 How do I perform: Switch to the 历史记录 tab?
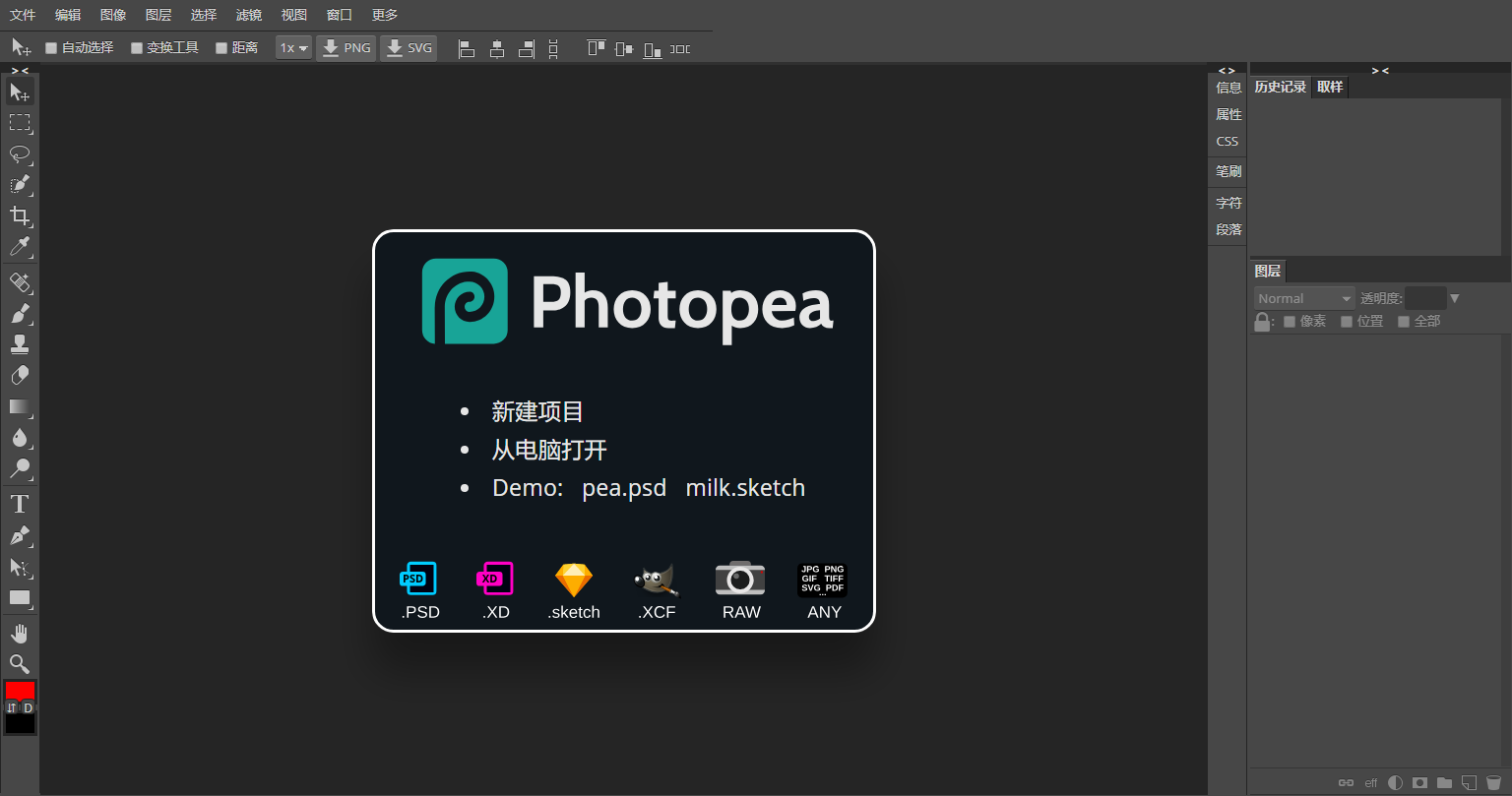click(1281, 87)
